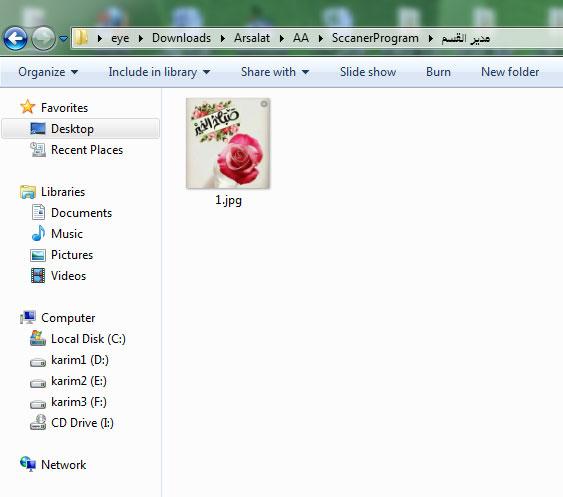Viewport: 563px width, 497px height.
Task: Open the Music library icon
Action: click(x=38, y=233)
